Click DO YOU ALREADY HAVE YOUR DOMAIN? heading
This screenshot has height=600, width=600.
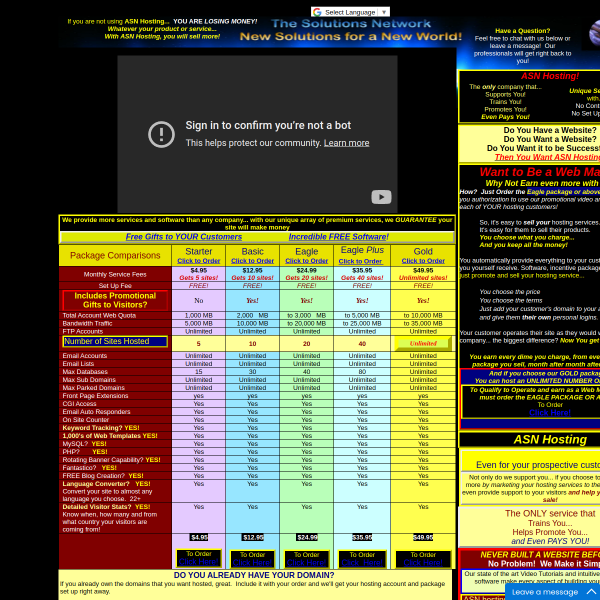click(254, 575)
